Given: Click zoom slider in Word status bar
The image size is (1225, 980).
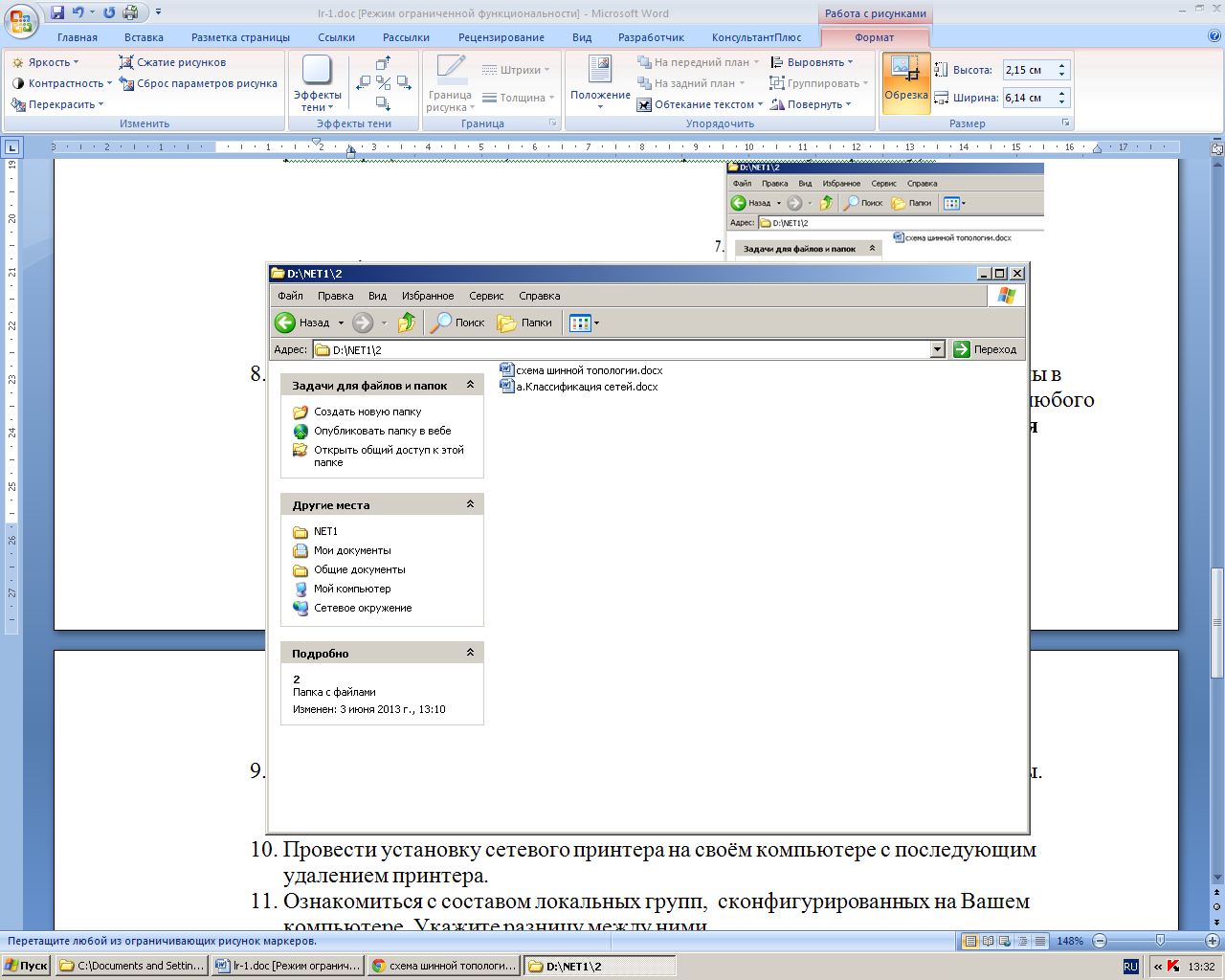Looking at the screenshot, I should pyautogui.click(x=1159, y=941).
